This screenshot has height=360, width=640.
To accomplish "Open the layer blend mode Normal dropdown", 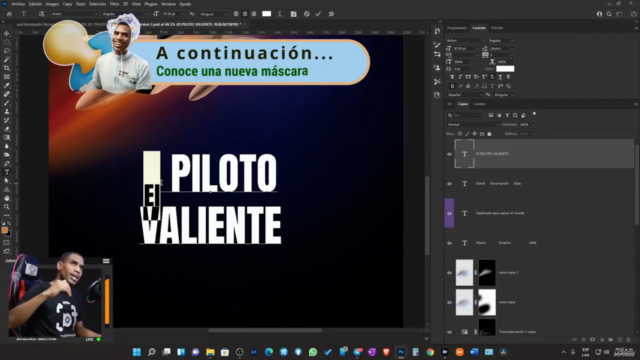I will (473, 124).
